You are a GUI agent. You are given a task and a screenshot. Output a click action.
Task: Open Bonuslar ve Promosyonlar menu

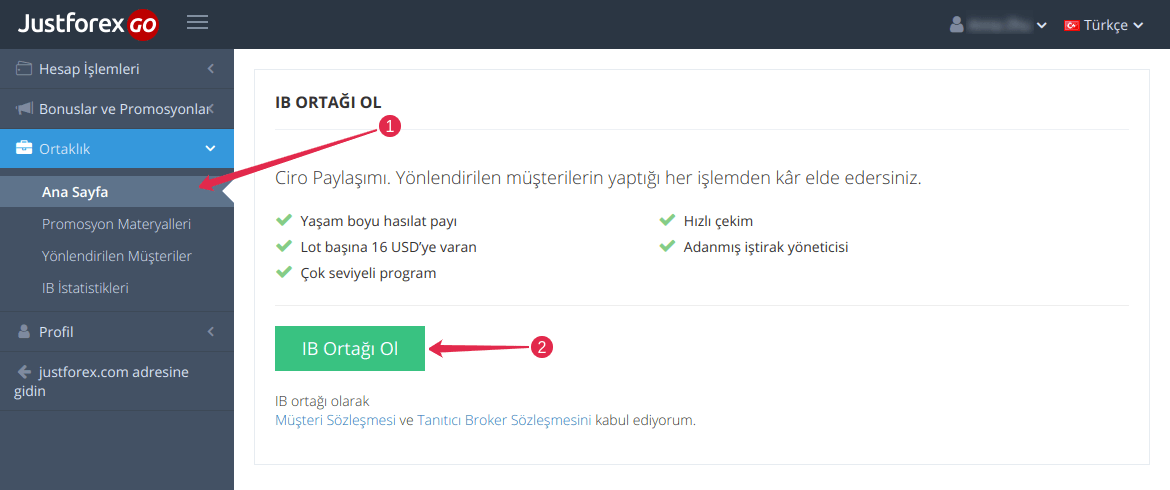click(117, 109)
